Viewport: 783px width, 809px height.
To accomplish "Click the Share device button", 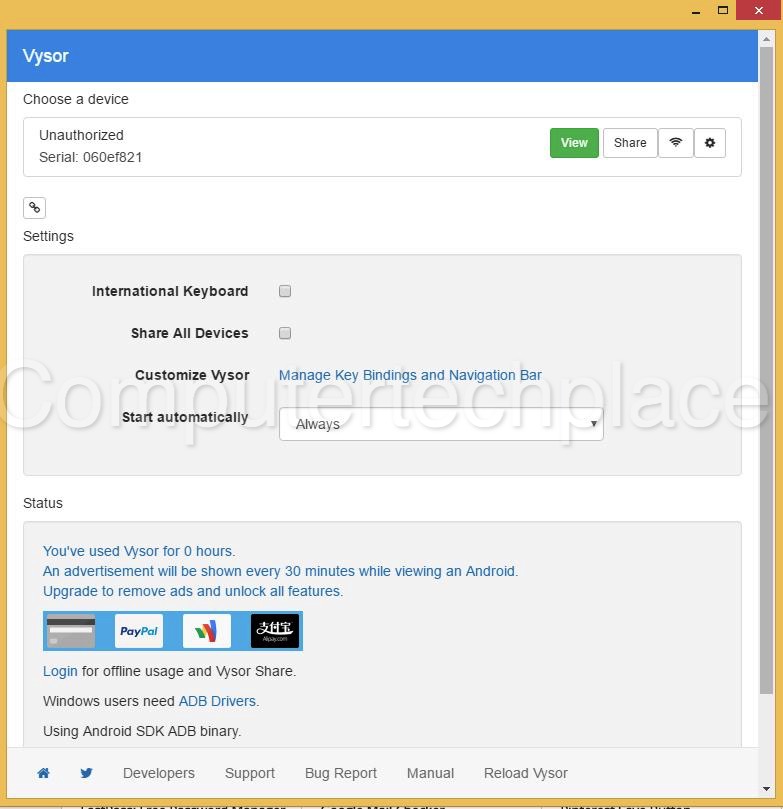I will click(630, 143).
